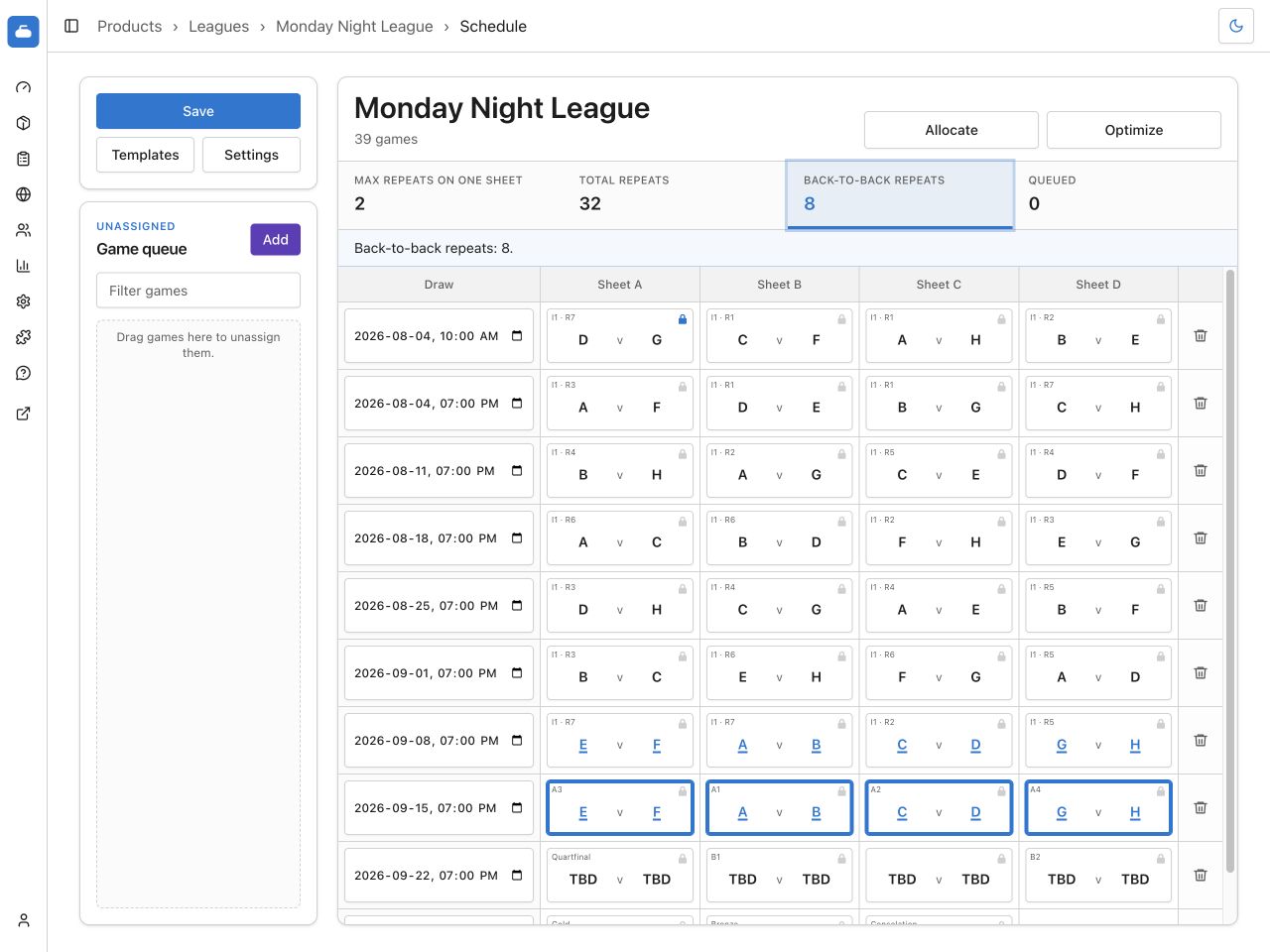Image resolution: width=1270 pixels, height=952 pixels.
Task: Delete the 2026-09-22 draw row
Action: click(1201, 876)
